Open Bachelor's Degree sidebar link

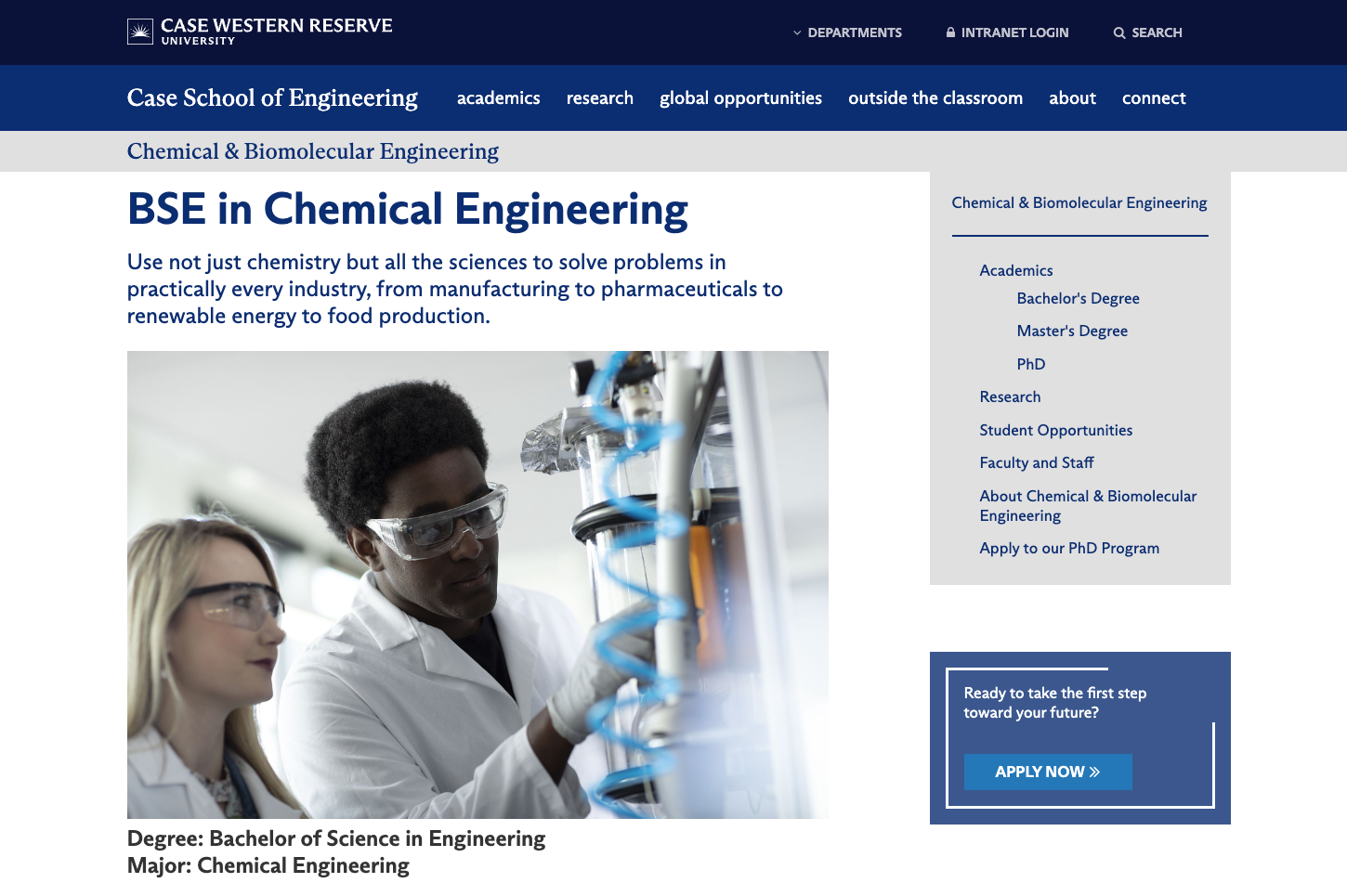click(x=1078, y=298)
